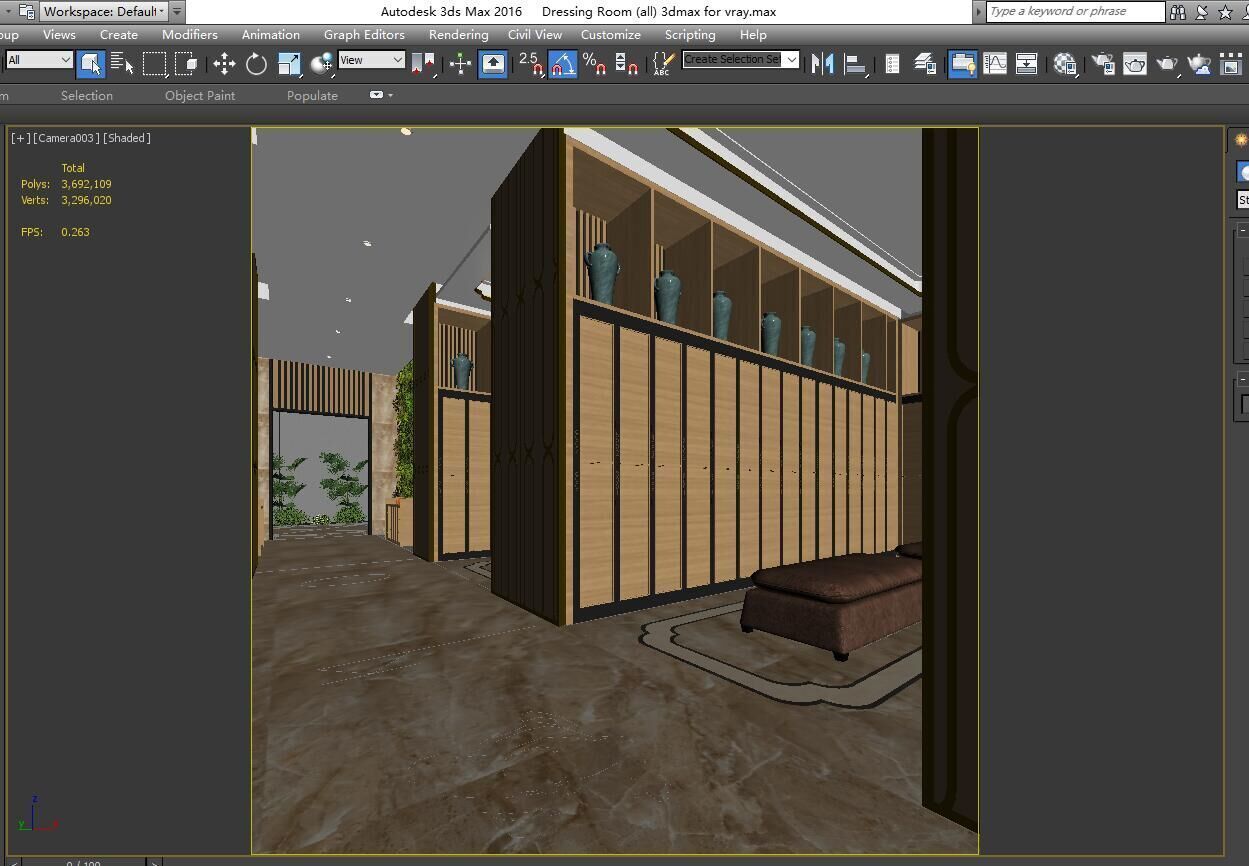Activate the Select and Move tool
Screen dimensions: 1249x866
pos(224,64)
